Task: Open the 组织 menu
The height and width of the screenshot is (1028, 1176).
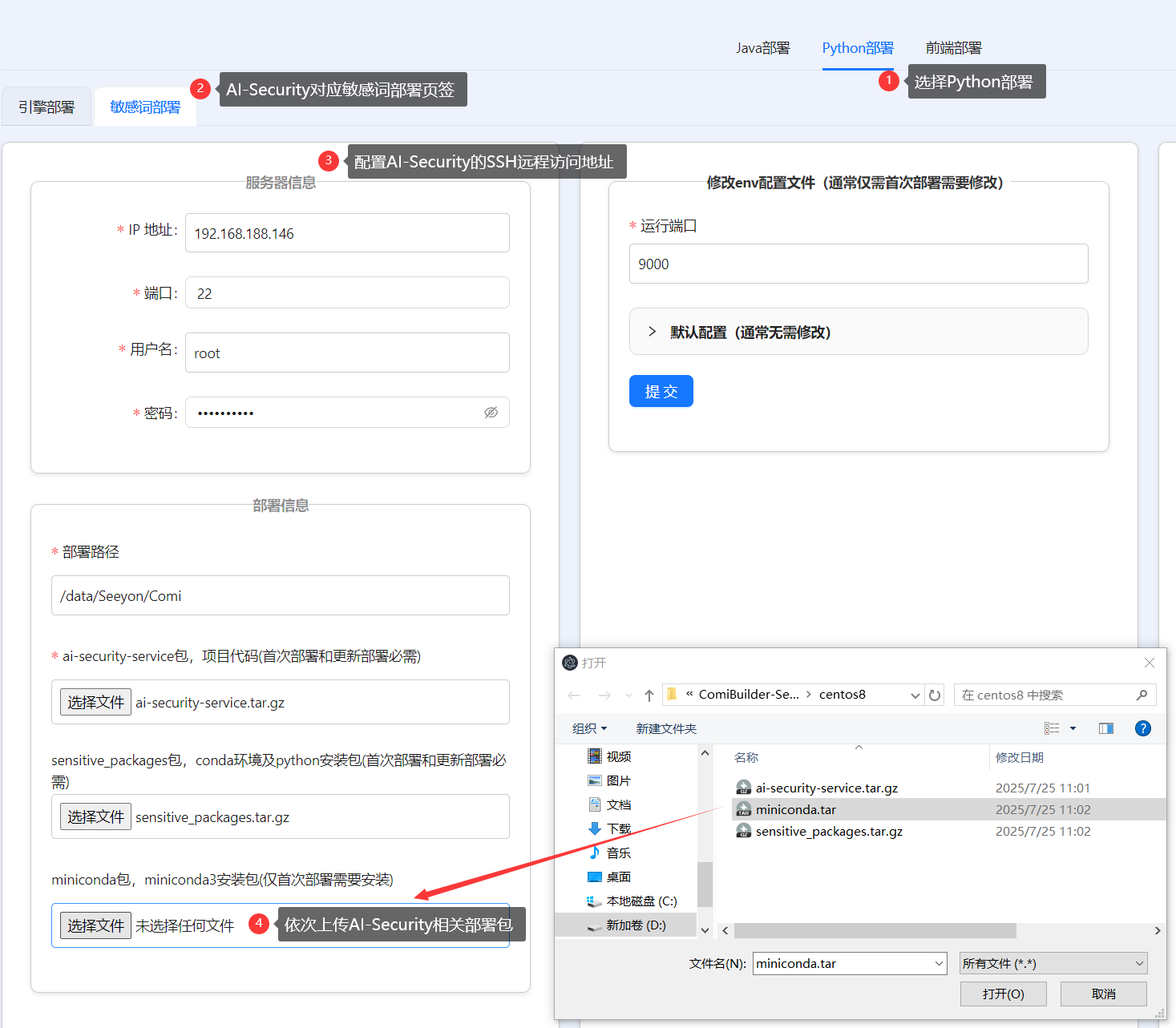Action: click(x=590, y=728)
